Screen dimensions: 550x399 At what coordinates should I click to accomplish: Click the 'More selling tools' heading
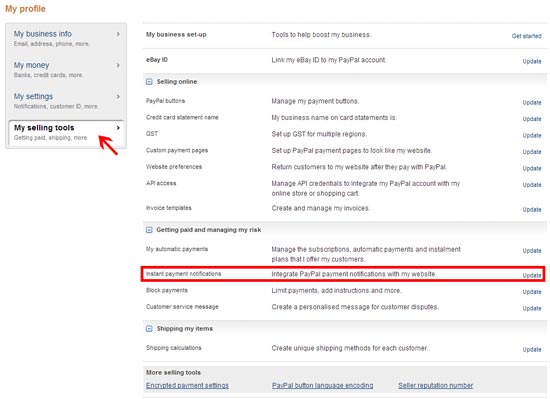click(173, 373)
